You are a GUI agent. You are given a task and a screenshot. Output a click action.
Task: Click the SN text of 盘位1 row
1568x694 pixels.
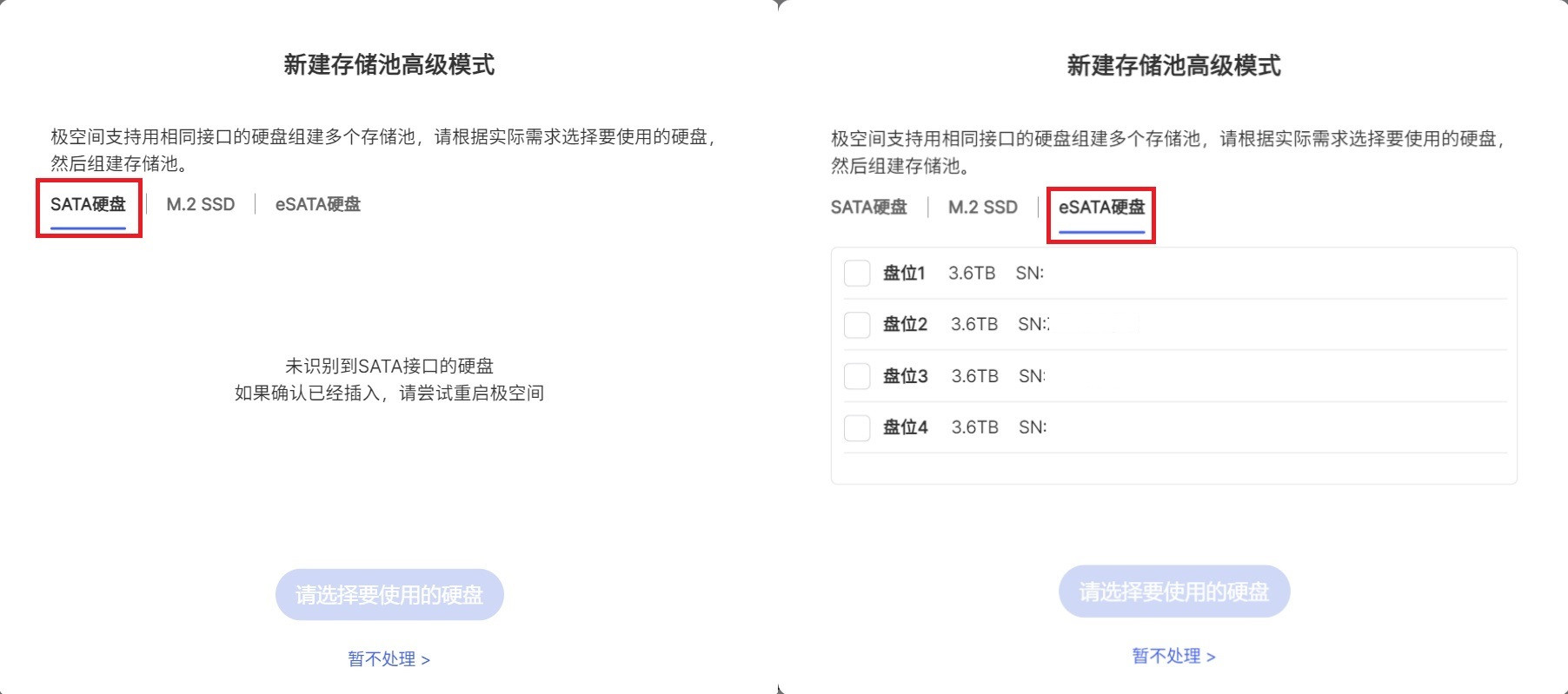pyautogui.click(x=1030, y=274)
